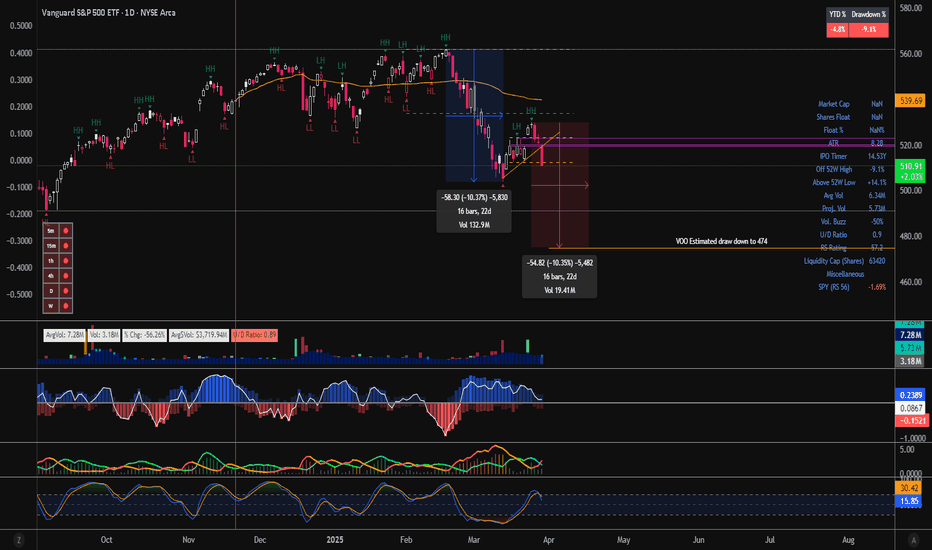
Task: Click the red dot beside 4h timeframe
Action: tap(65, 276)
